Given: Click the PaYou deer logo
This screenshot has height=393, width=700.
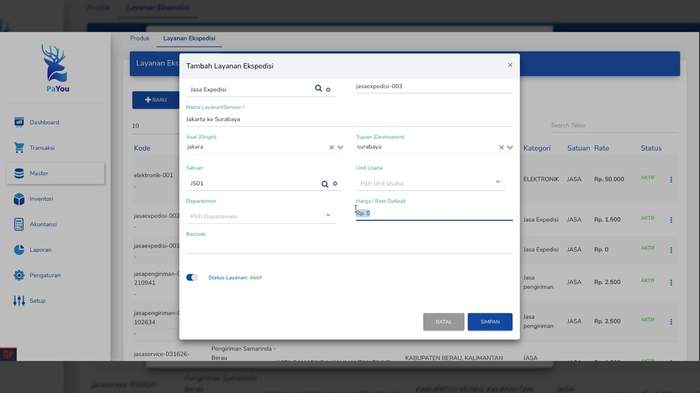Looking at the screenshot, I should [x=56, y=68].
